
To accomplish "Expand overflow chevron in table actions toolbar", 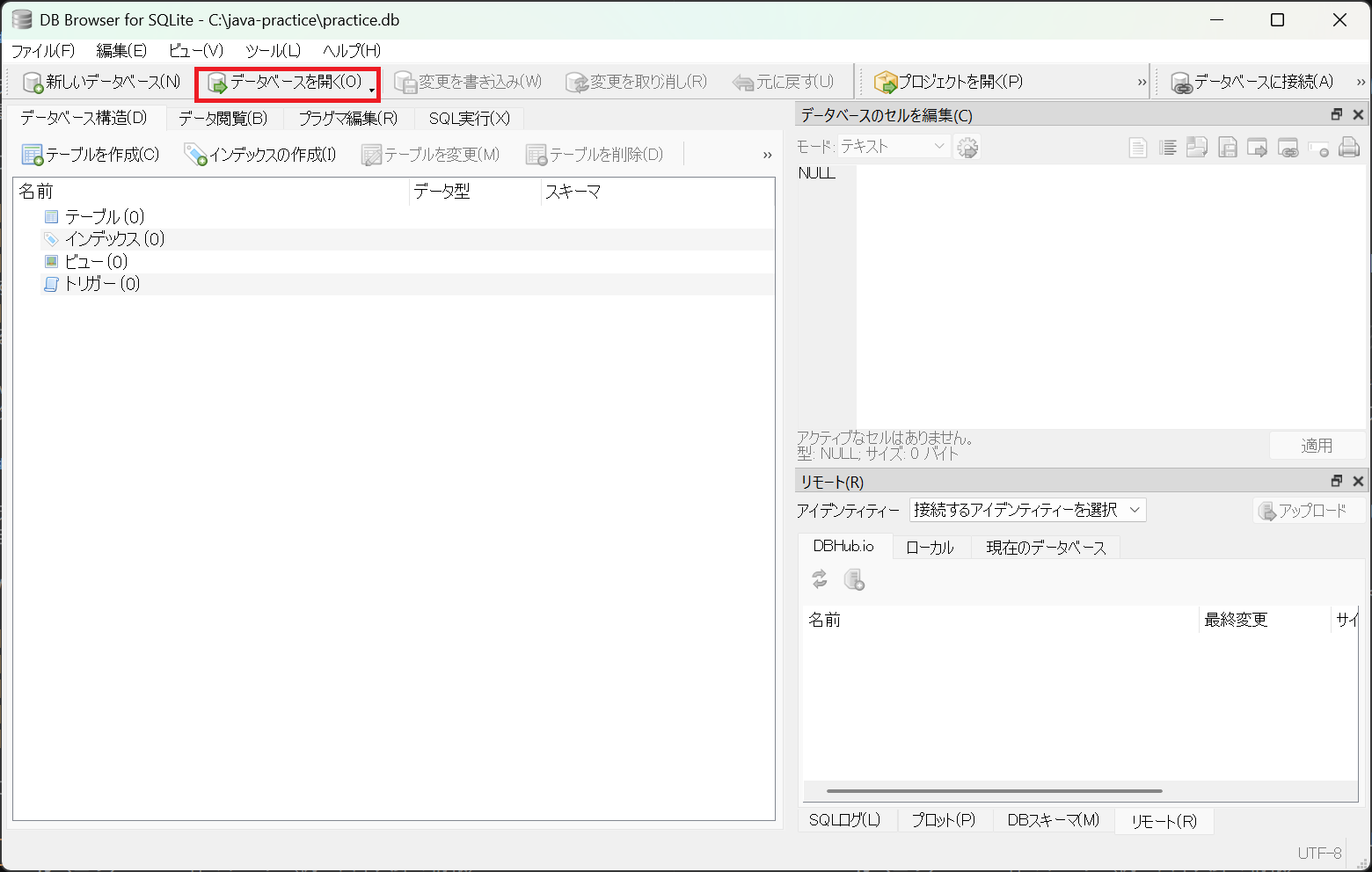I will pos(767,156).
